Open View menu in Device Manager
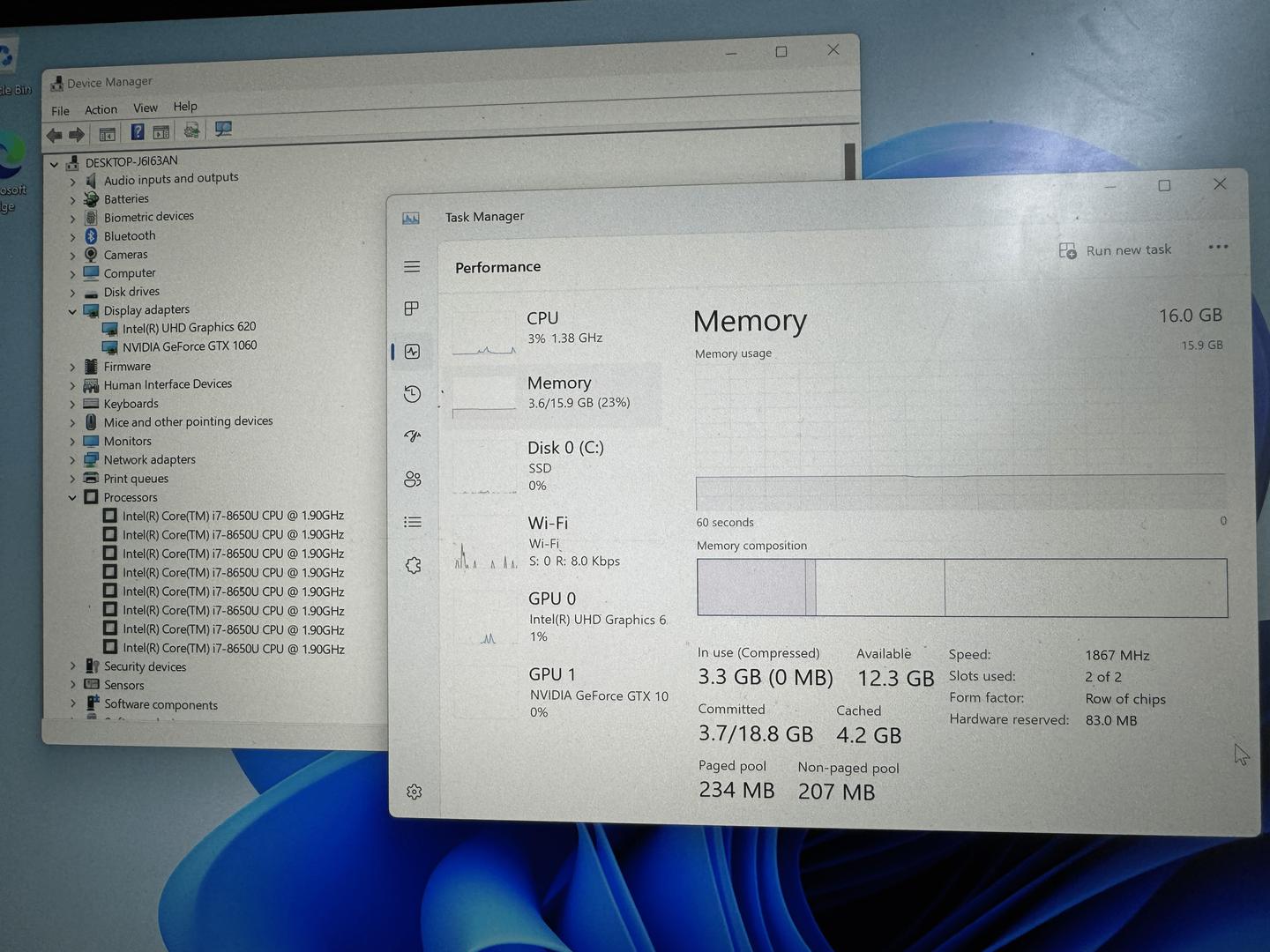The image size is (1270, 952). pyautogui.click(x=146, y=108)
